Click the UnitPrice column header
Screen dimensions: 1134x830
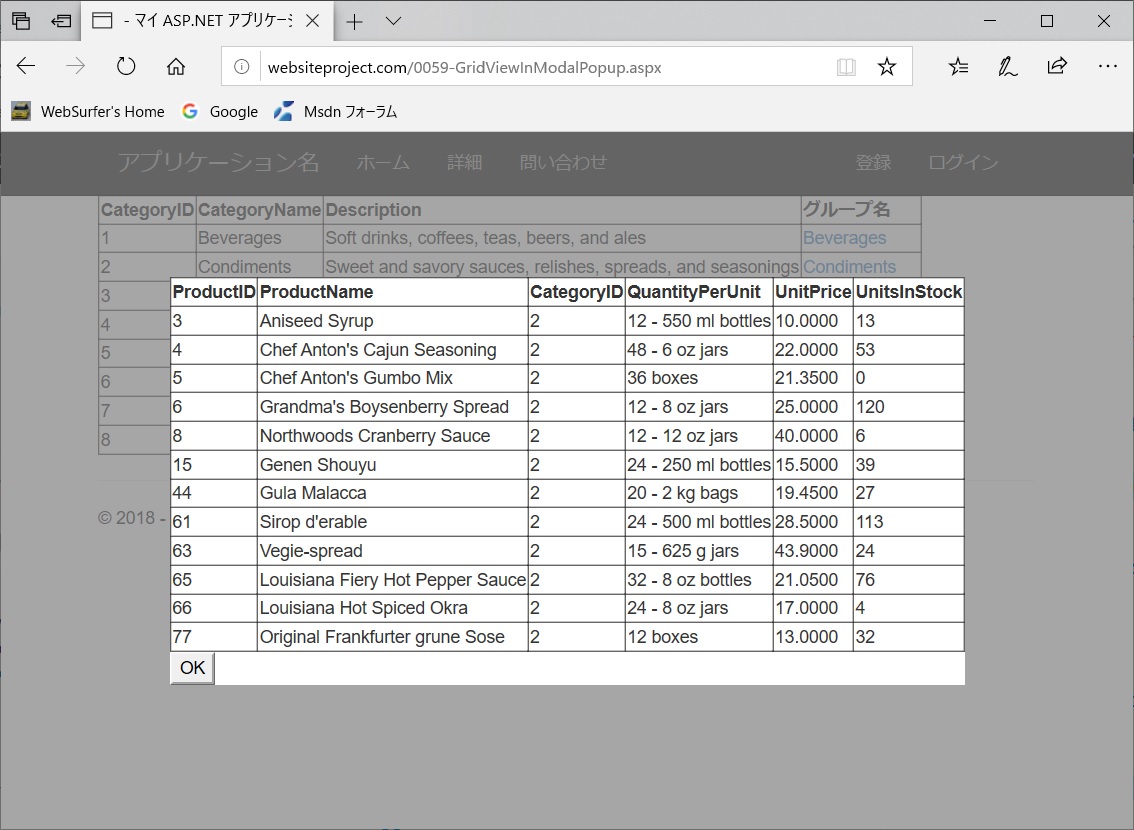tap(813, 292)
